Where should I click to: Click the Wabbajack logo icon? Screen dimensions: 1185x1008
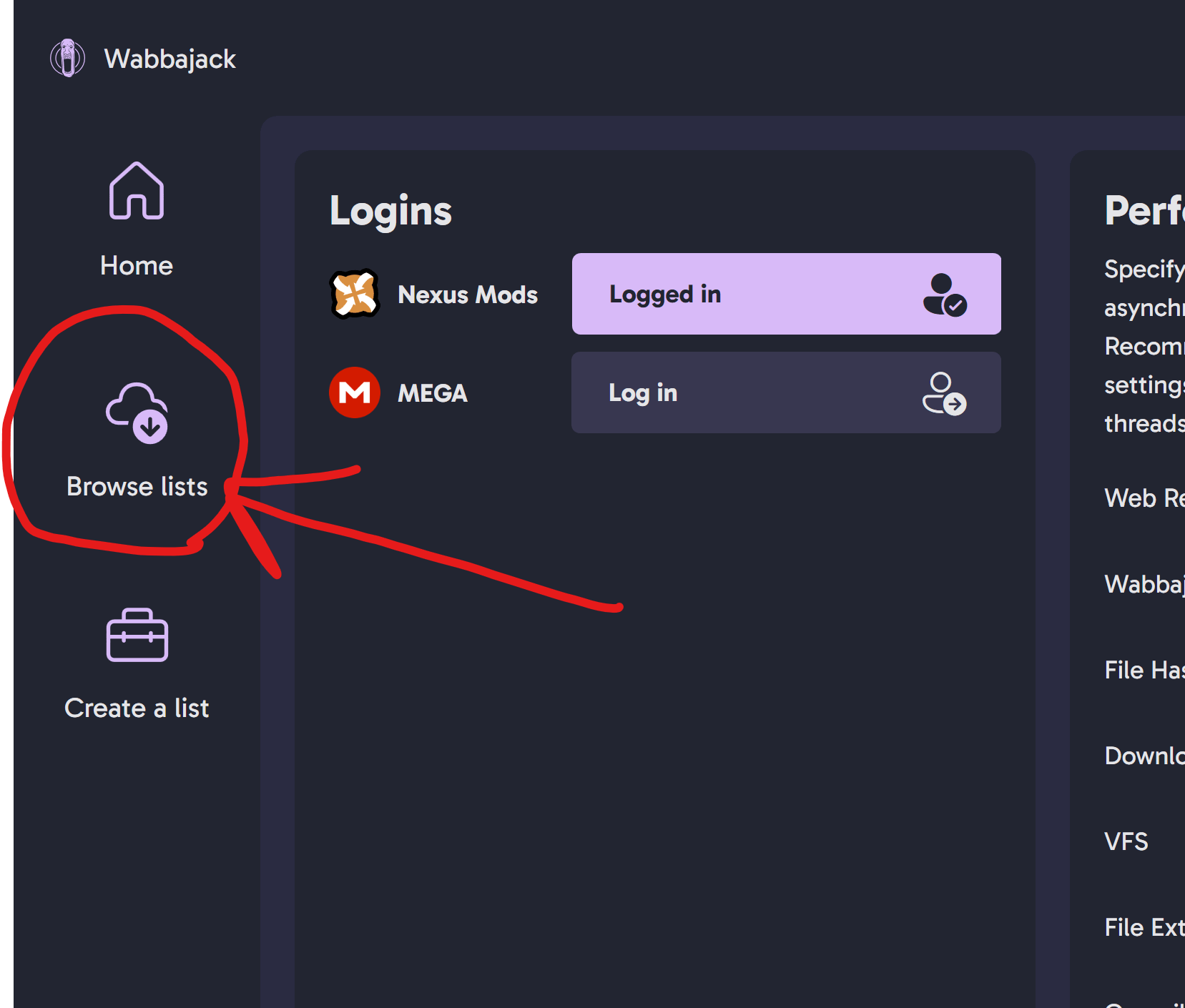pyautogui.click(x=67, y=58)
